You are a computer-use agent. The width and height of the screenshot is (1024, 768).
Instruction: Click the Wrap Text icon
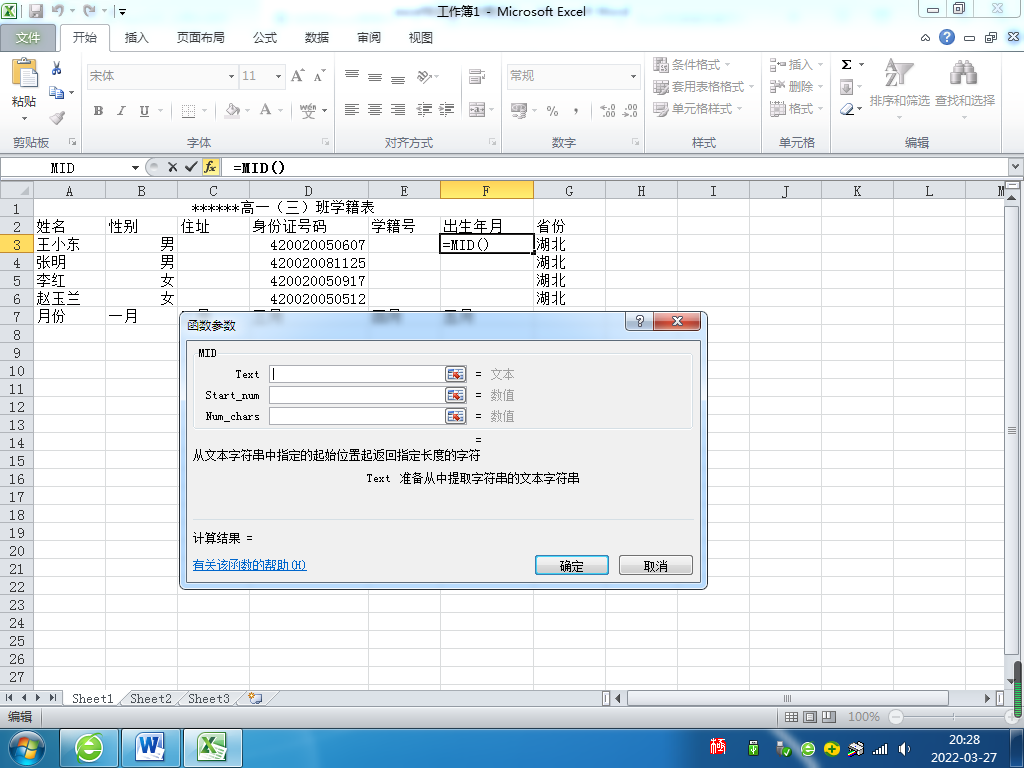click(x=477, y=76)
